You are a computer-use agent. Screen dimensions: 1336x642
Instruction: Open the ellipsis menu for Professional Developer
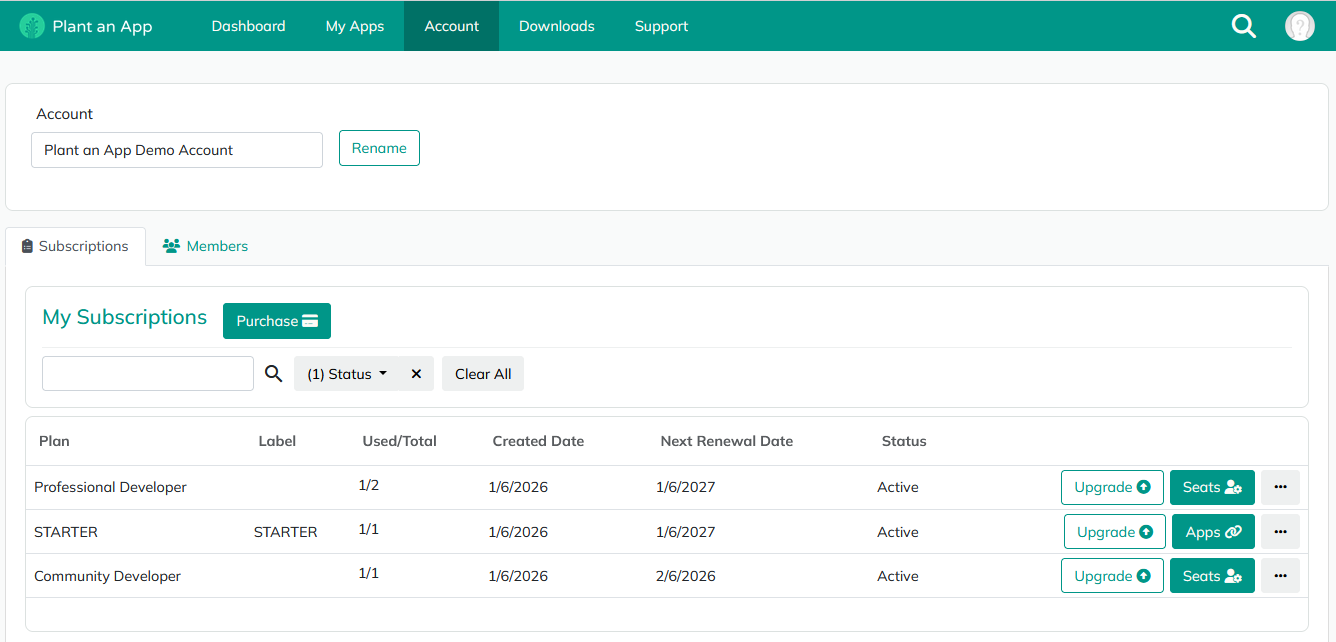[1280, 487]
